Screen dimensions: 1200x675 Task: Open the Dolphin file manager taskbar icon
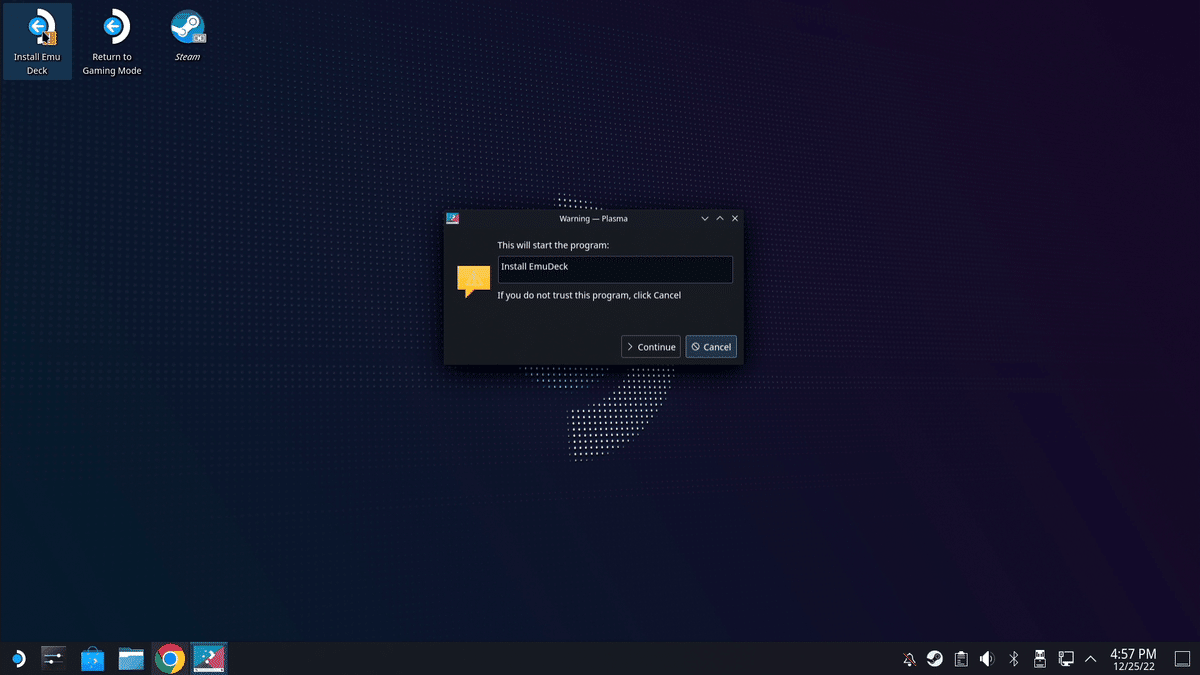pyautogui.click(x=131, y=658)
